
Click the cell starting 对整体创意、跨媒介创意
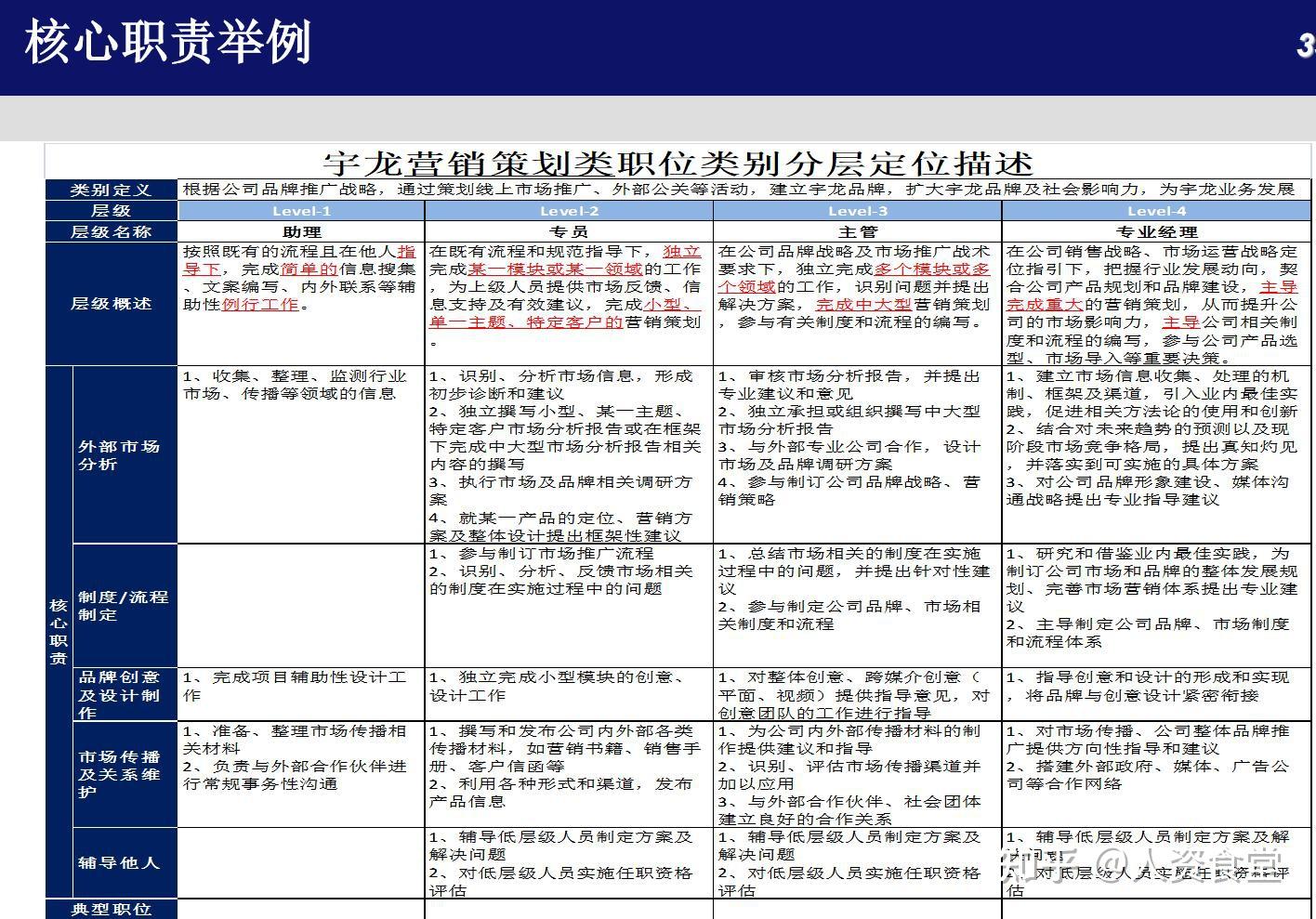[x=857, y=695]
